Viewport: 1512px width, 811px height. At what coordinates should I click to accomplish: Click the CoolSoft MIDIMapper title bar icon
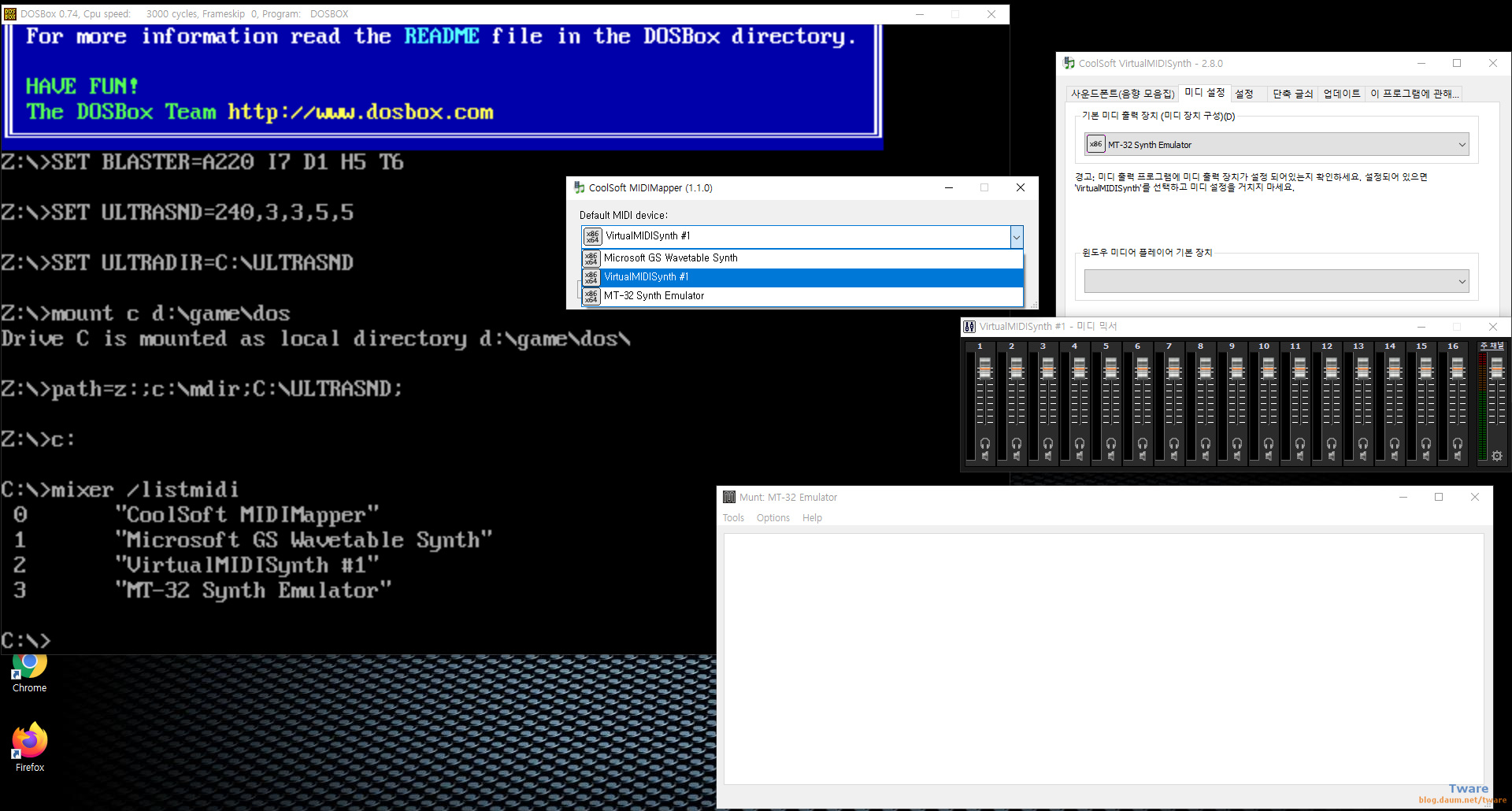(579, 187)
